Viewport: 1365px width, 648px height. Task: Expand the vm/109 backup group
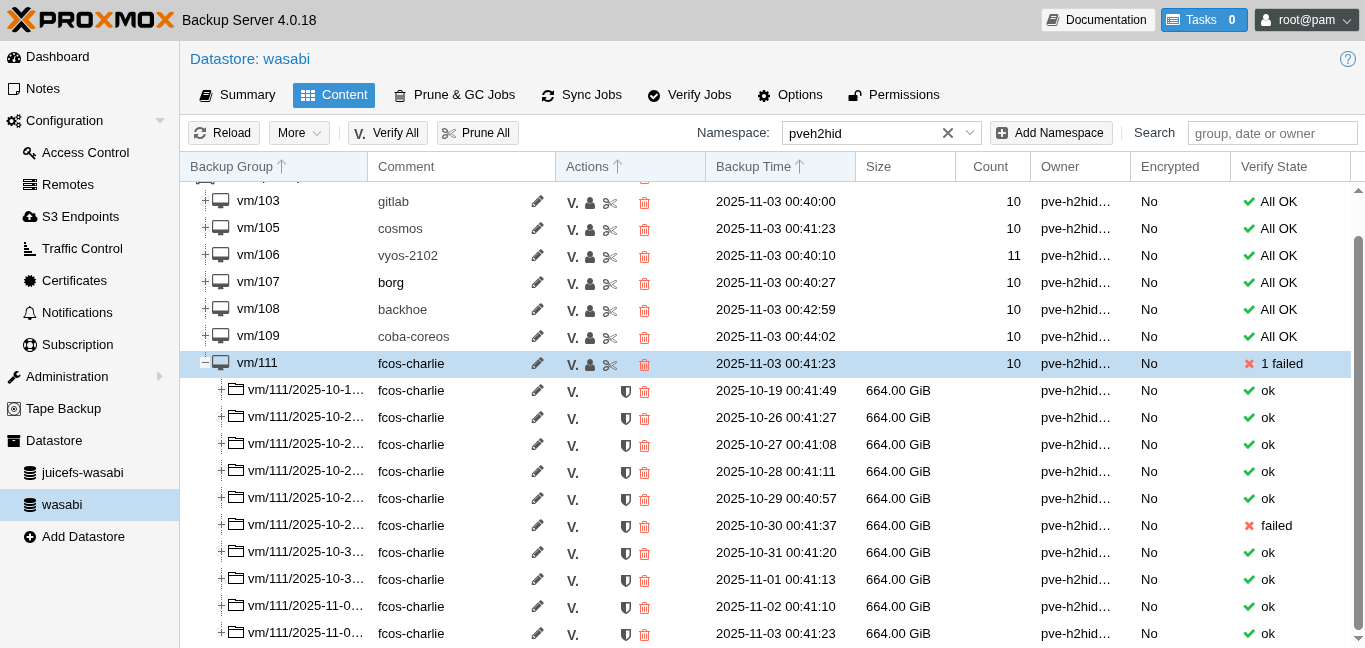206,336
